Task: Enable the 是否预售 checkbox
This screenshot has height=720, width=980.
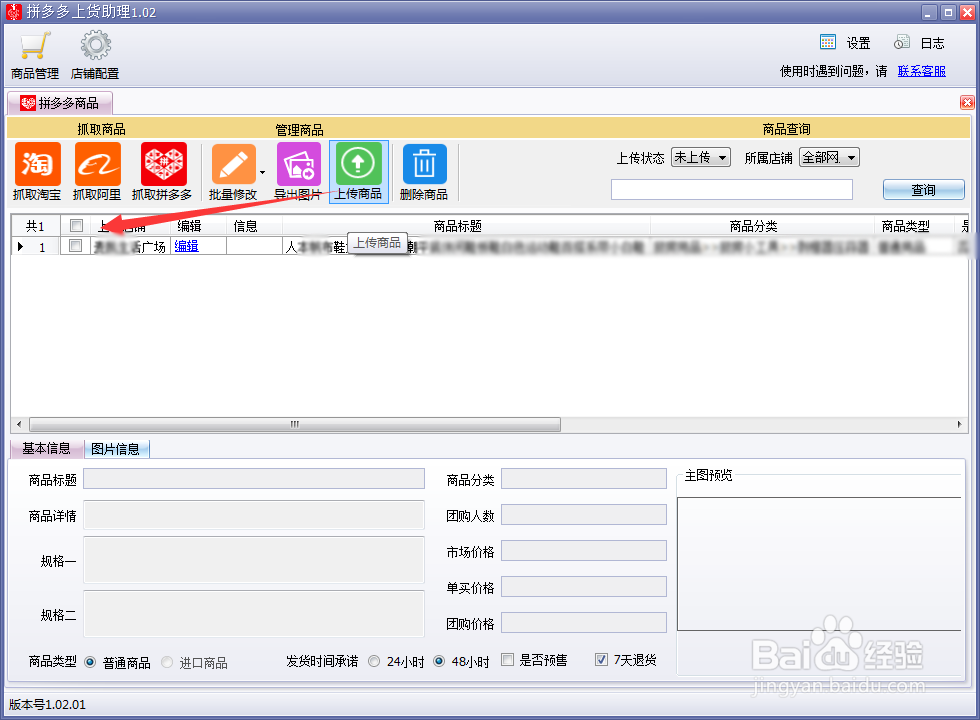Action: coord(508,660)
